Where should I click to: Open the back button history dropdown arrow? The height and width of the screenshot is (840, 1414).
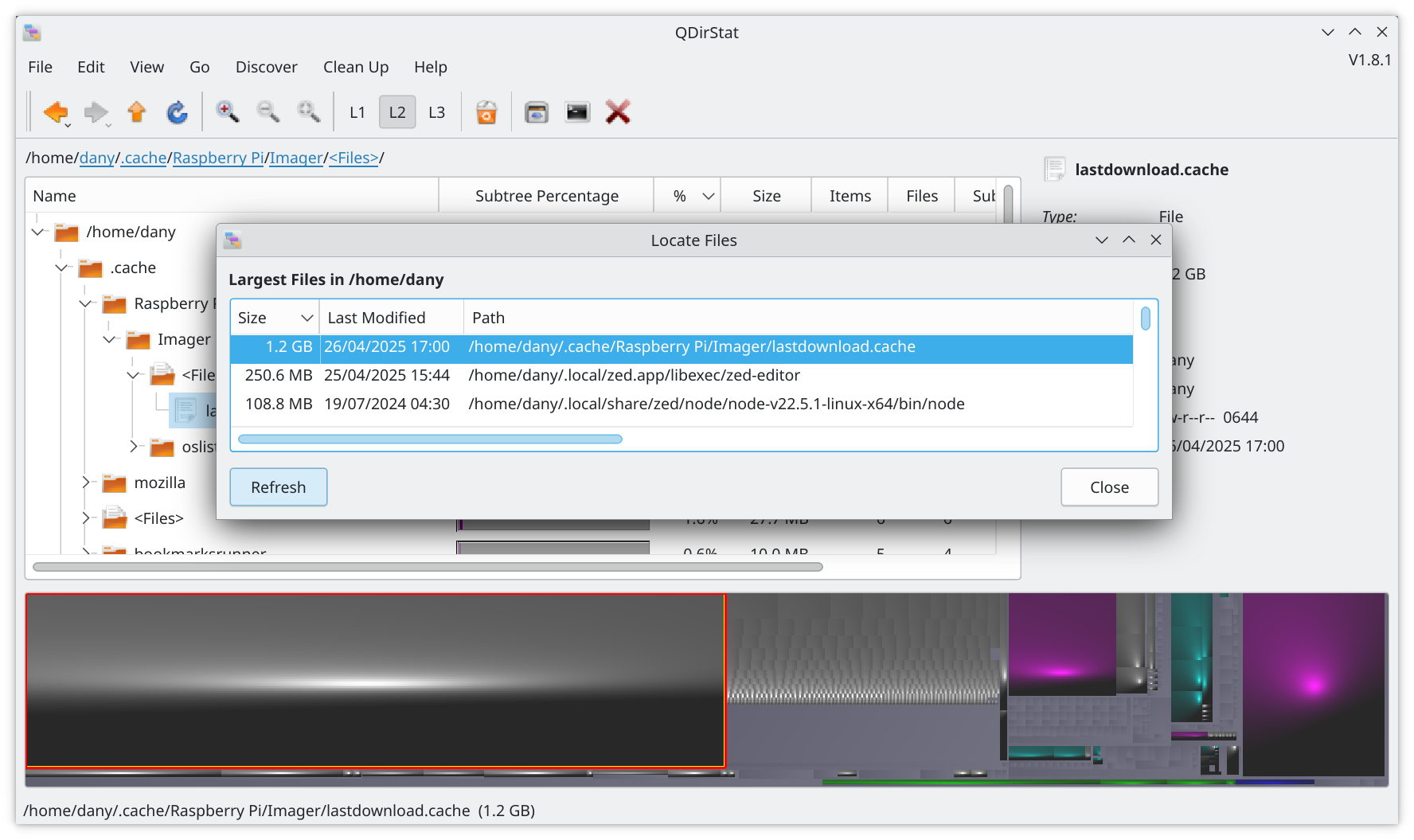click(68, 125)
